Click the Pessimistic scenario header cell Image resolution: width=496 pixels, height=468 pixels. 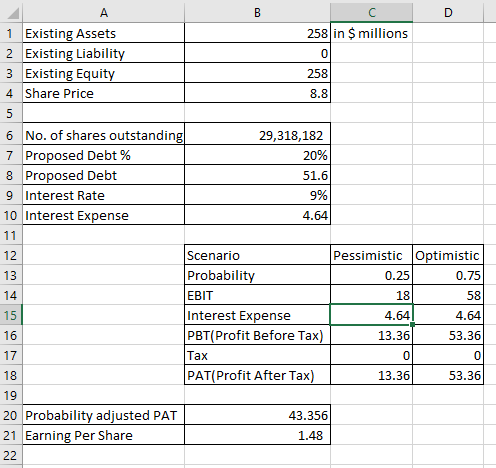click(372, 255)
